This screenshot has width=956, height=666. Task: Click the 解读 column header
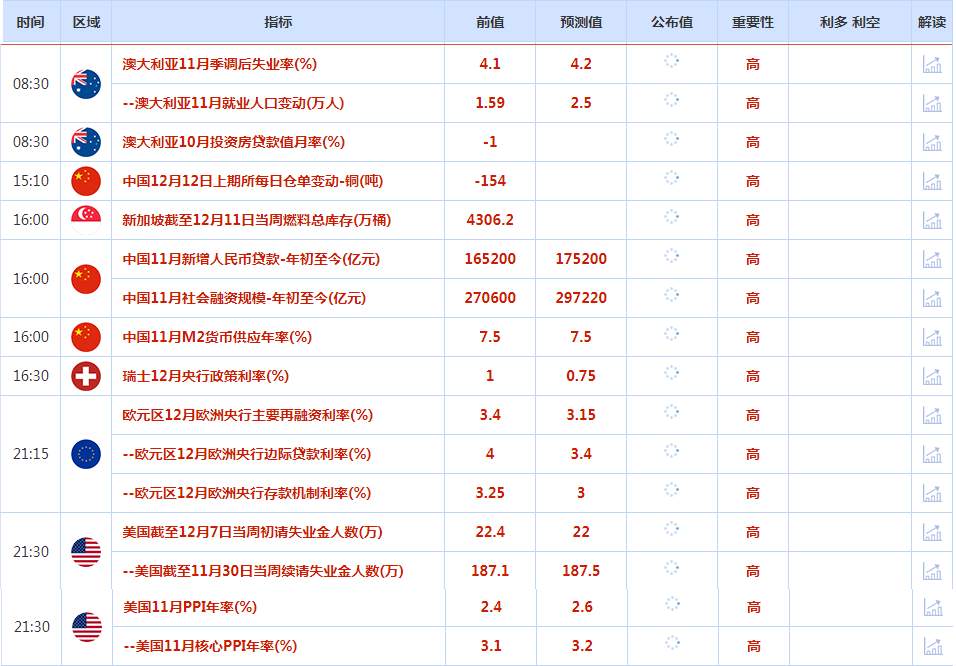(932, 23)
